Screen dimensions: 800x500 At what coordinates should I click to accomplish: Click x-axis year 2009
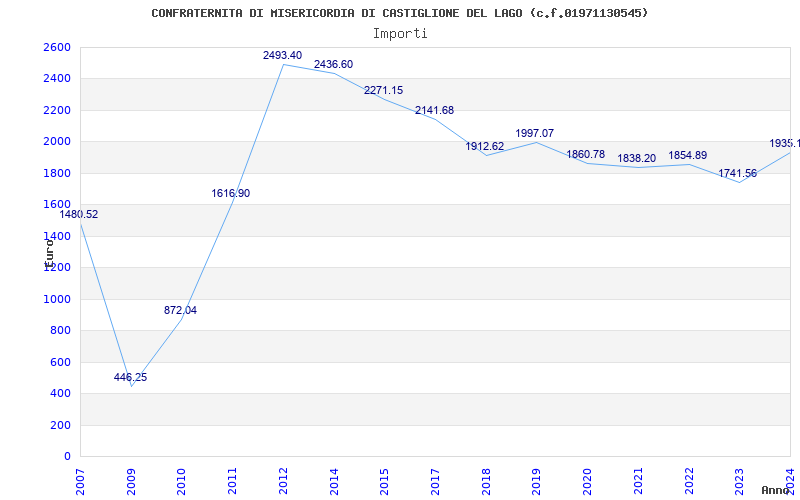tap(131, 483)
